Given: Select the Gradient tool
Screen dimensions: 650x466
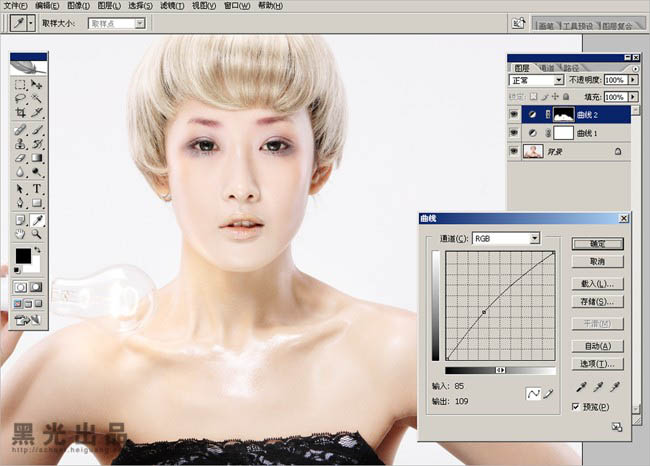Looking at the screenshot, I should tap(36, 158).
